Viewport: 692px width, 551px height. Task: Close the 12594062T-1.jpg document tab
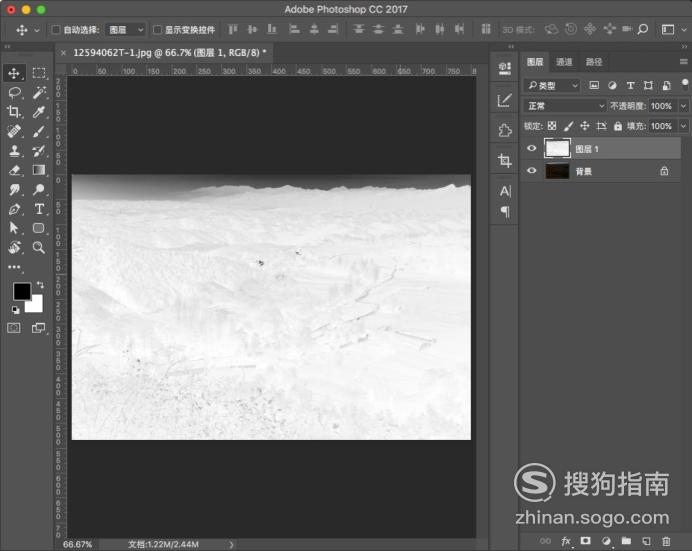tap(63, 53)
